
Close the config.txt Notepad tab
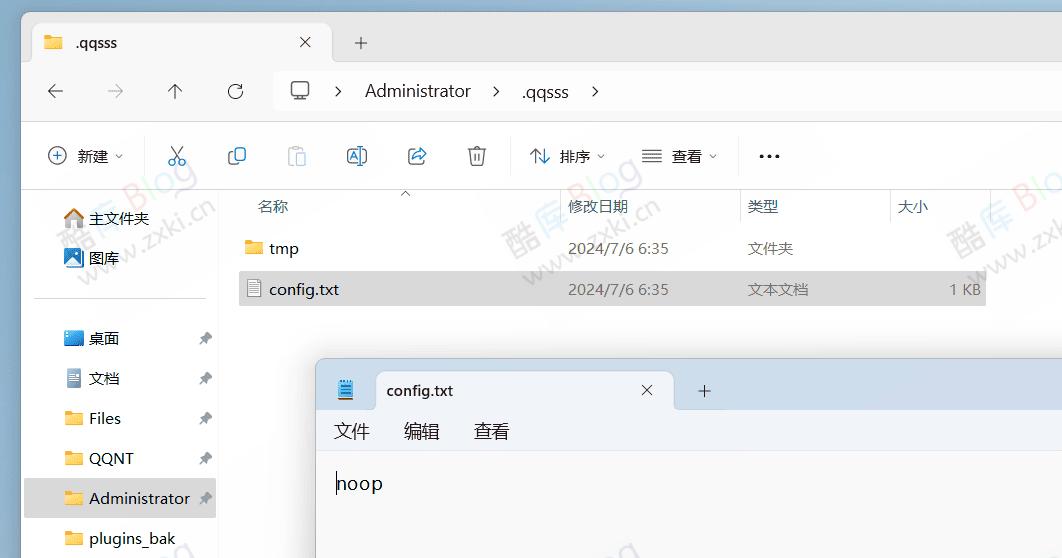click(647, 390)
